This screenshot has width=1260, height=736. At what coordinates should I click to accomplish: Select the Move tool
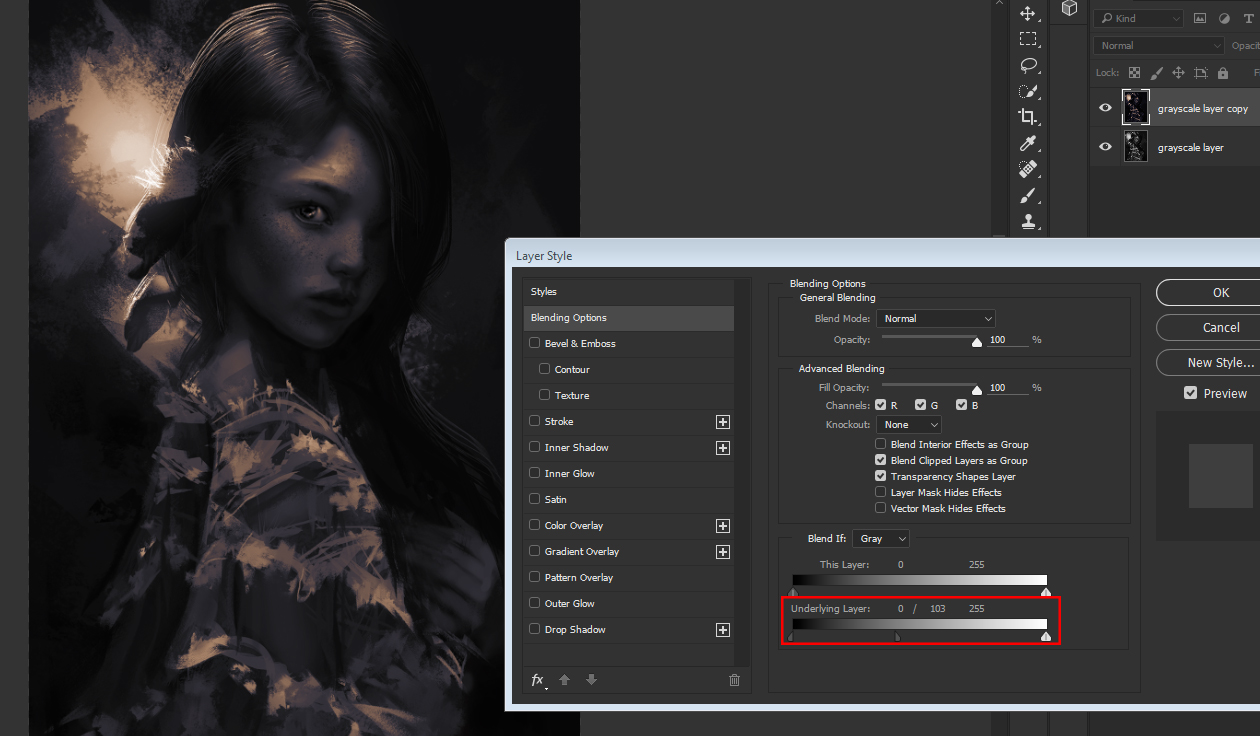(1027, 13)
